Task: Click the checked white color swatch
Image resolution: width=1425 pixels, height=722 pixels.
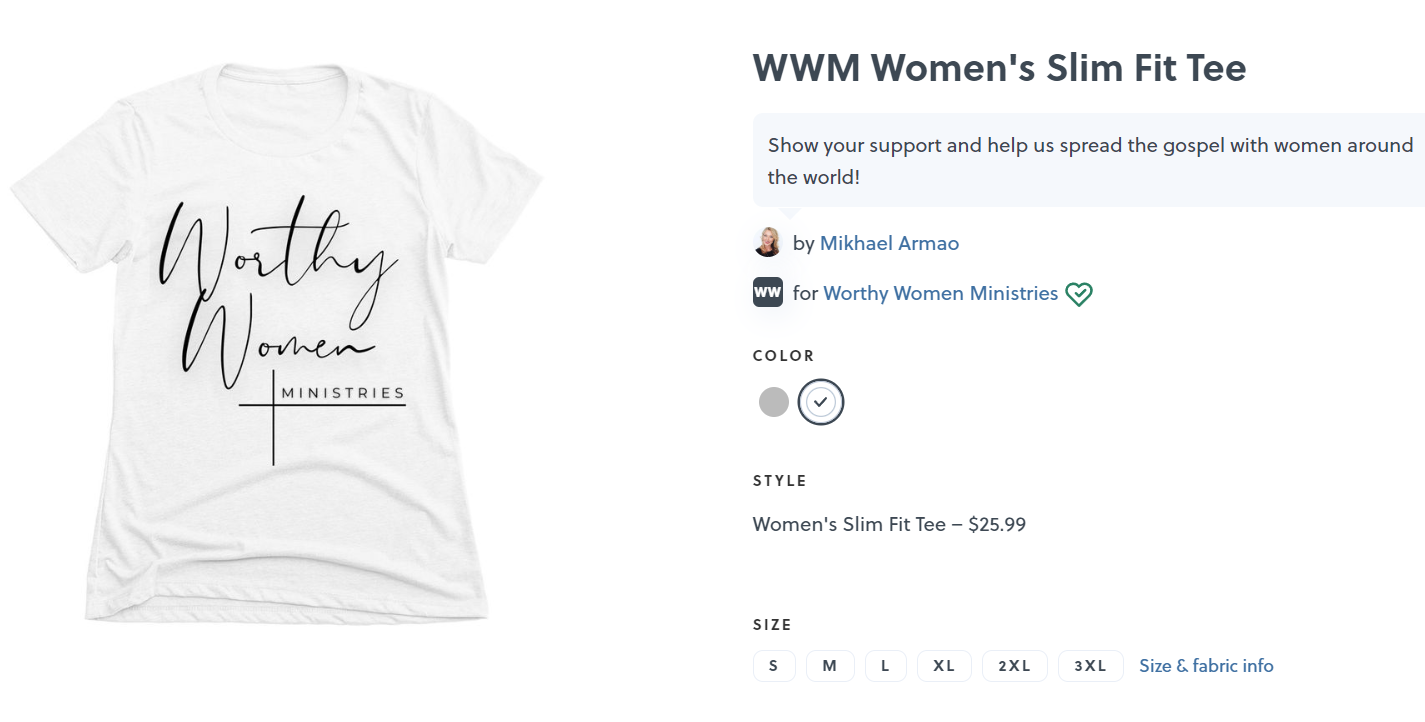Action: (x=821, y=402)
